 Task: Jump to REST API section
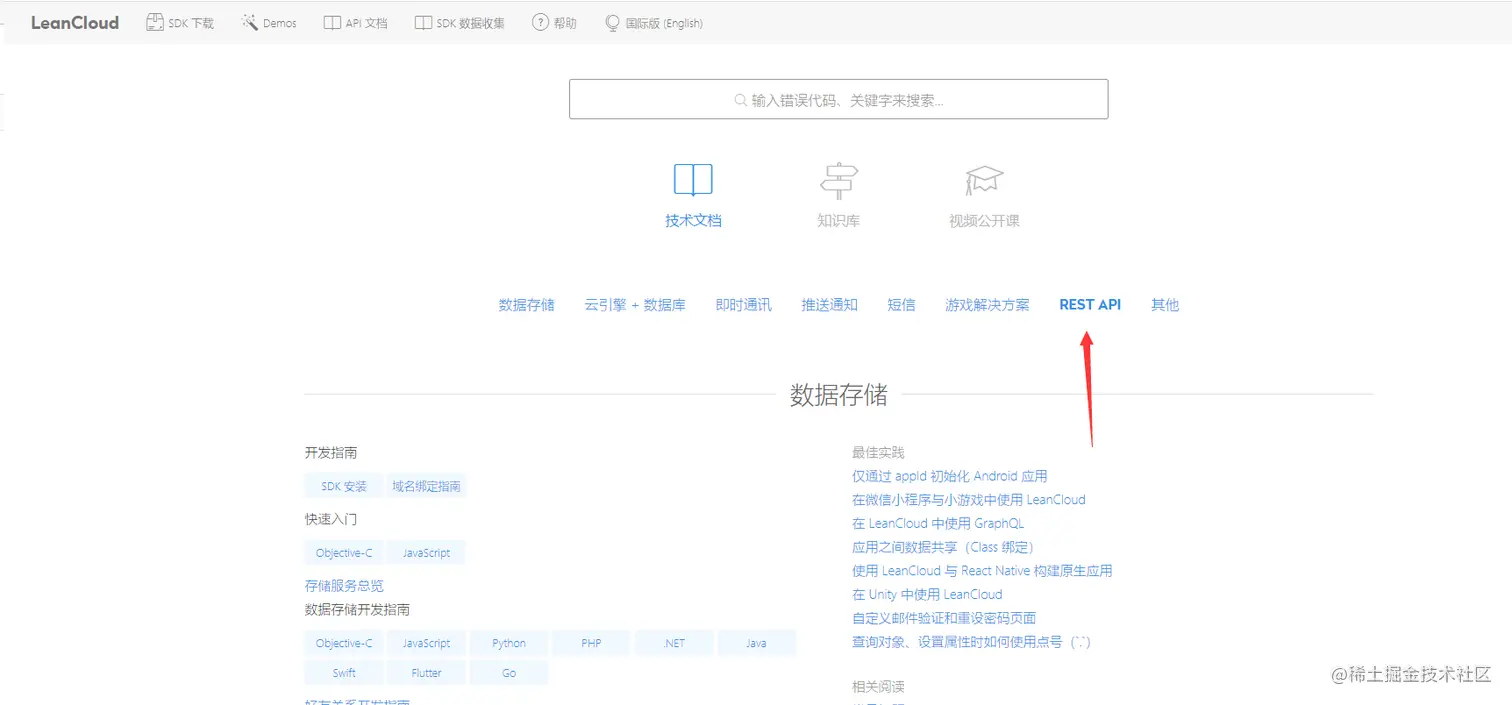1090,305
